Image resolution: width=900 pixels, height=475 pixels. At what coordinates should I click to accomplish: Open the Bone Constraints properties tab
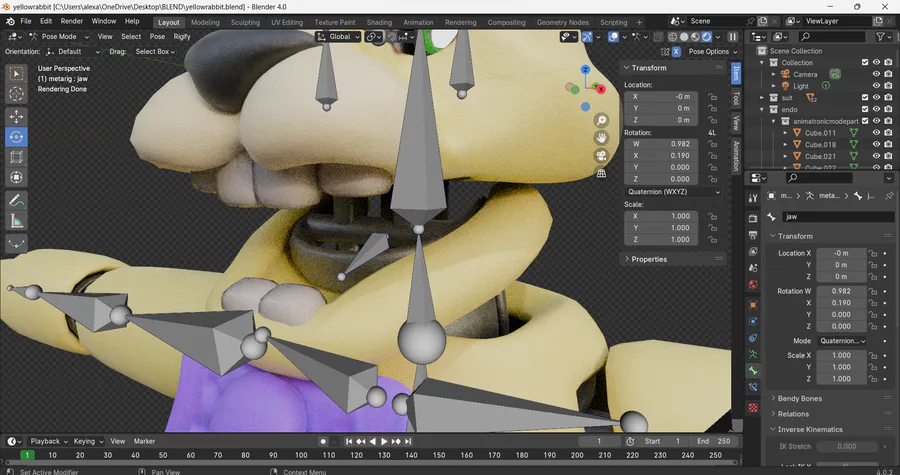753,387
